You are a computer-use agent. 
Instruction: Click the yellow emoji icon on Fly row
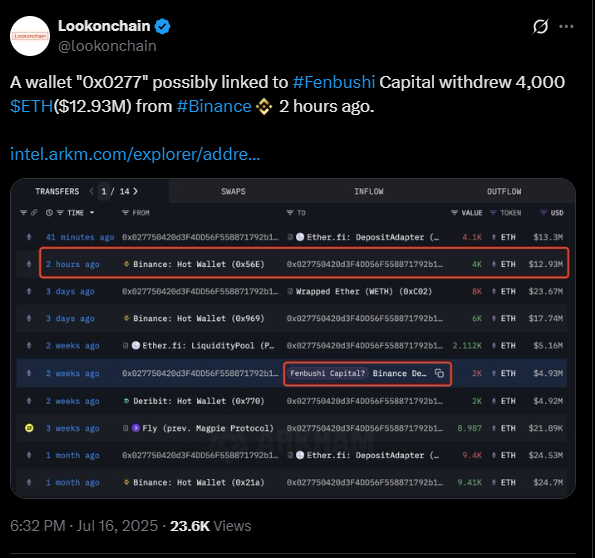pyautogui.click(x=29, y=428)
